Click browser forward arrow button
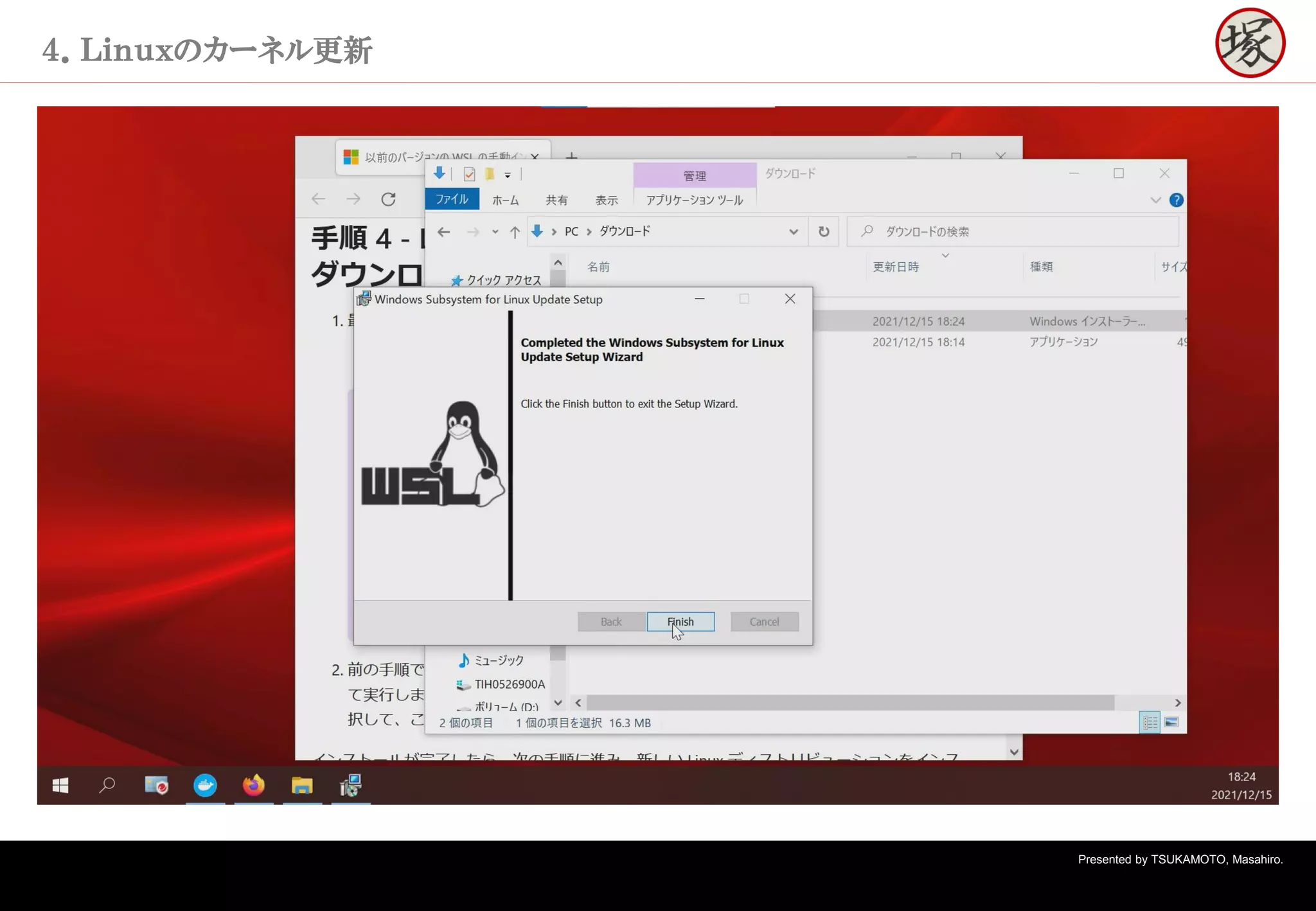1316x911 pixels. tap(353, 199)
